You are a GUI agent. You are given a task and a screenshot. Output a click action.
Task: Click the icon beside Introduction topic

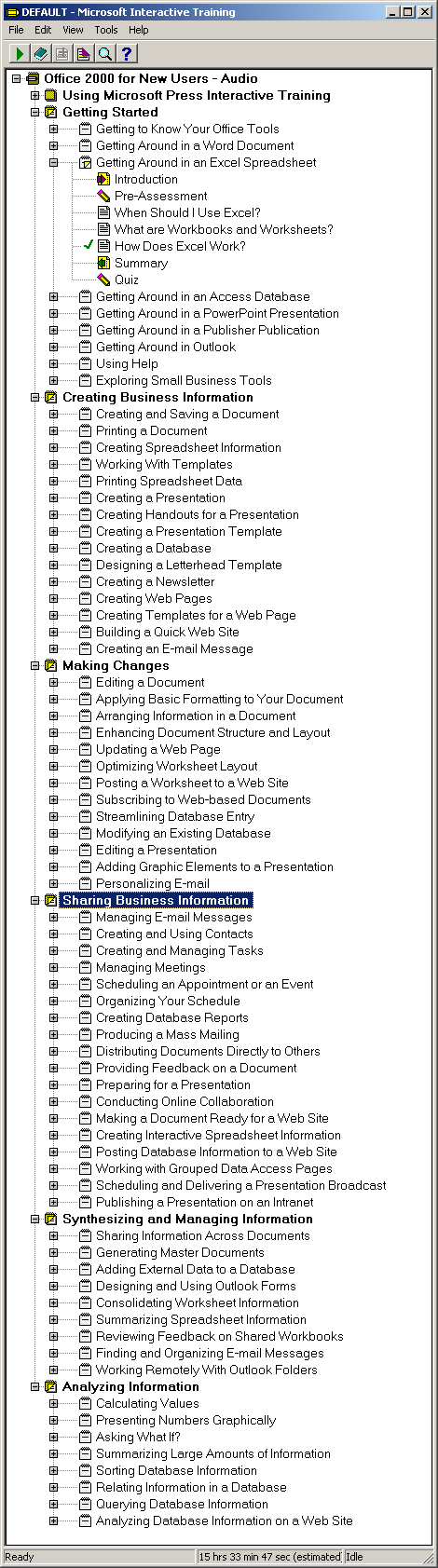(103, 179)
